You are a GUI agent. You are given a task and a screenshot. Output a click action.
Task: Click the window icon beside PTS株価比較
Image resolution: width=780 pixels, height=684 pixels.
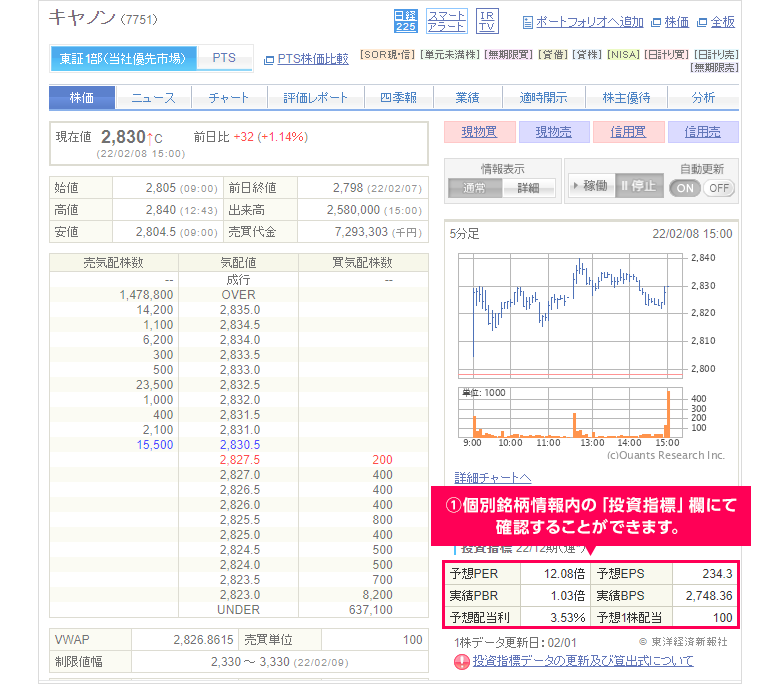click(x=269, y=60)
